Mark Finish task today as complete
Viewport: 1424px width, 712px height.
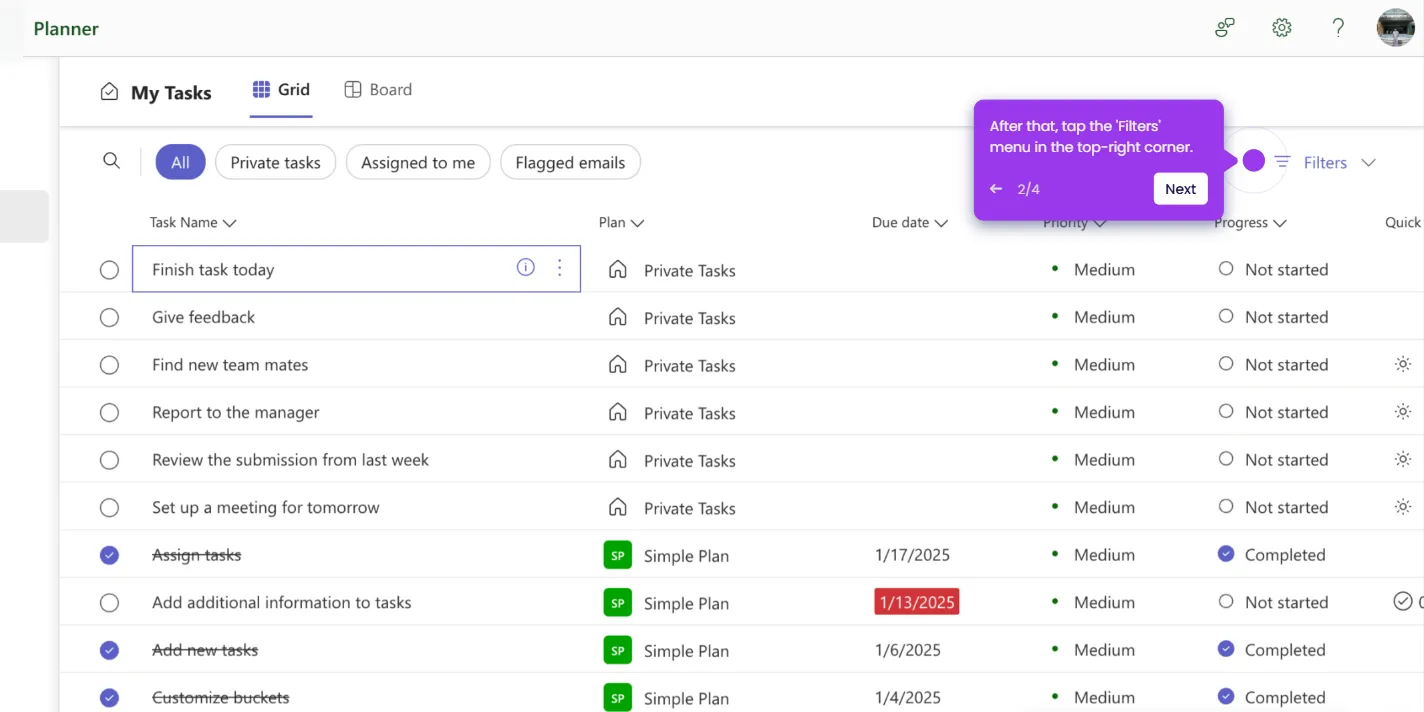tap(109, 270)
